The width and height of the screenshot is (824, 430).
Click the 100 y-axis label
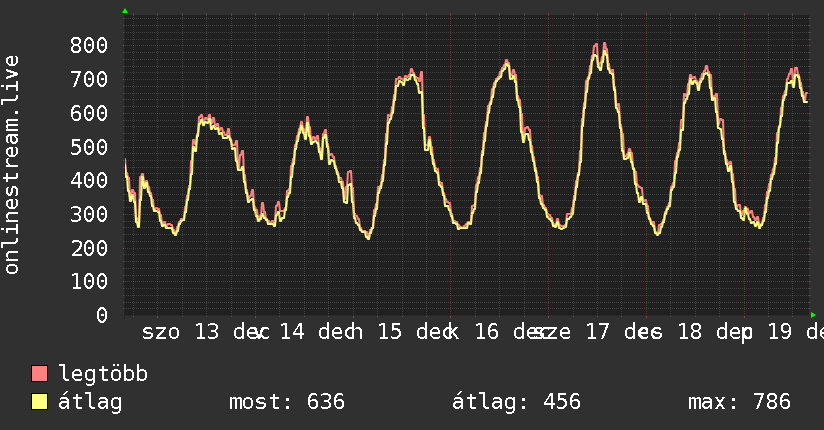click(89, 281)
